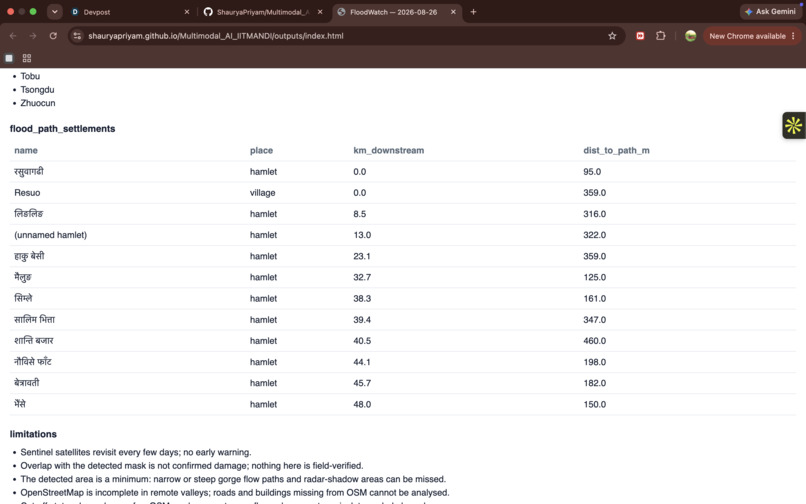The height and width of the screenshot is (504, 806).
Task: Click the 198.0 distance value
Action: [x=594, y=362]
